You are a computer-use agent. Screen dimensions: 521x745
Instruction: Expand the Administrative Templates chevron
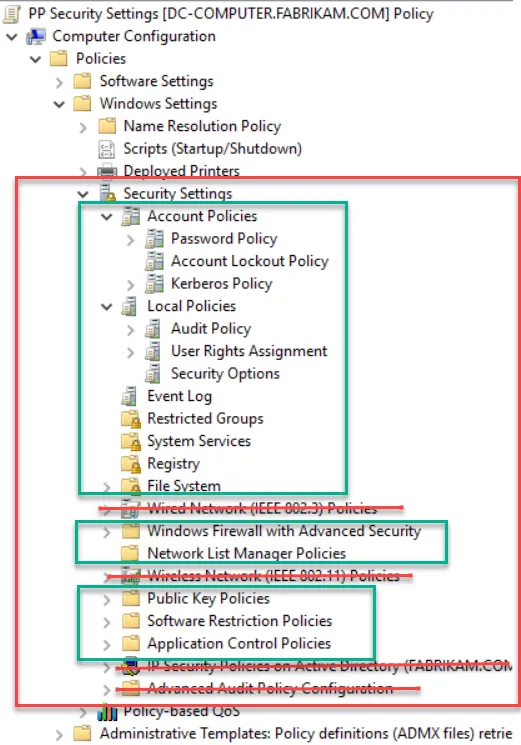pos(59,735)
